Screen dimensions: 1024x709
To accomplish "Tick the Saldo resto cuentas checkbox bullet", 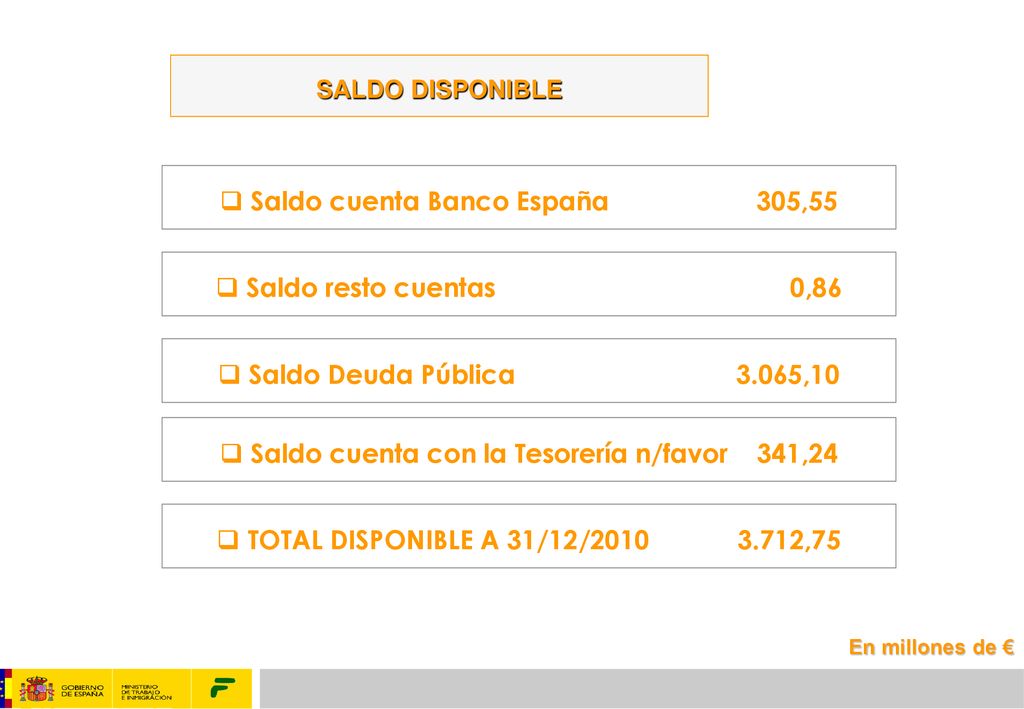I will tap(227, 287).
